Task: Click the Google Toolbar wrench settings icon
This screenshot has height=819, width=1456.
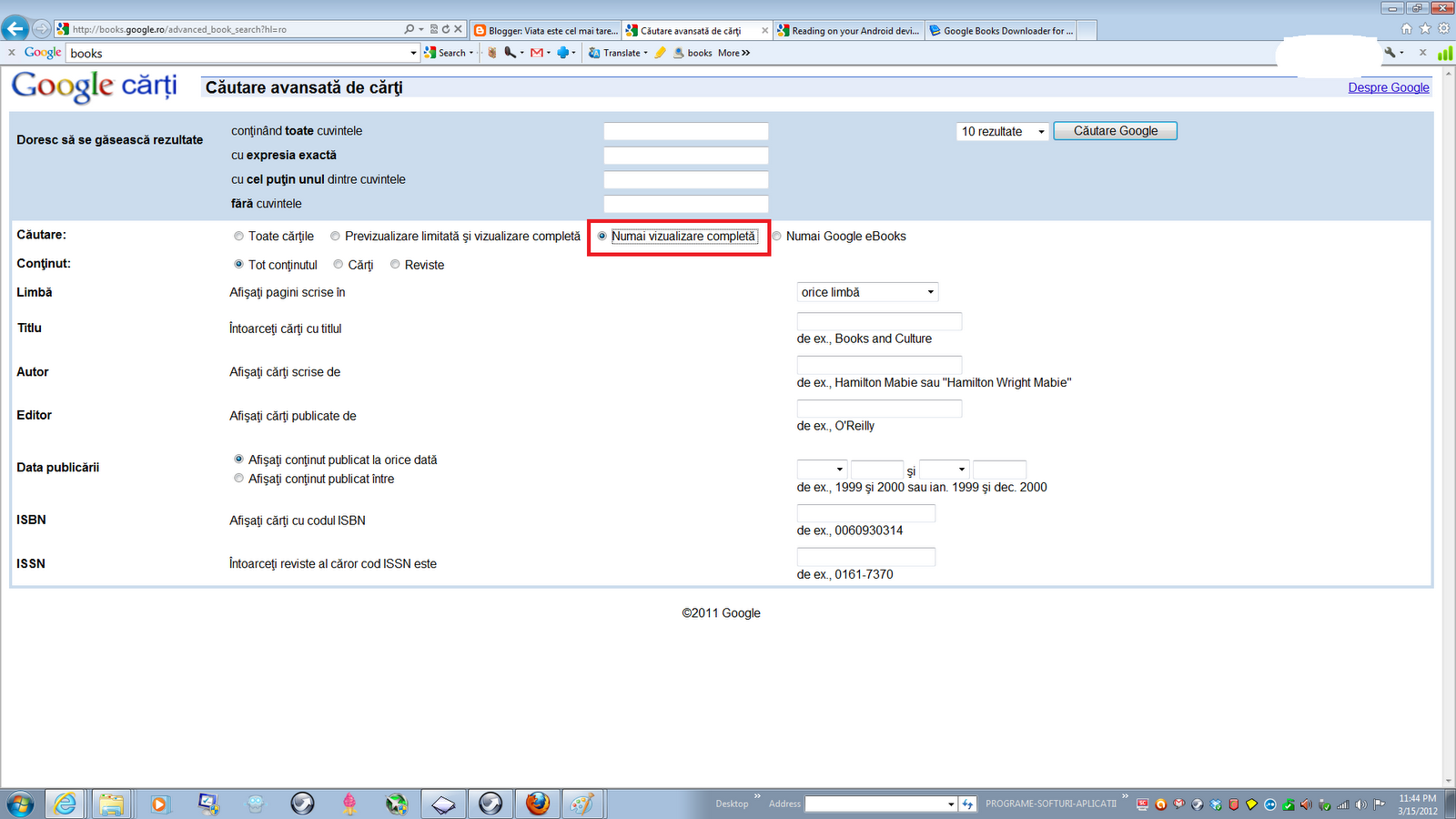Action: pyautogui.click(x=1390, y=53)
